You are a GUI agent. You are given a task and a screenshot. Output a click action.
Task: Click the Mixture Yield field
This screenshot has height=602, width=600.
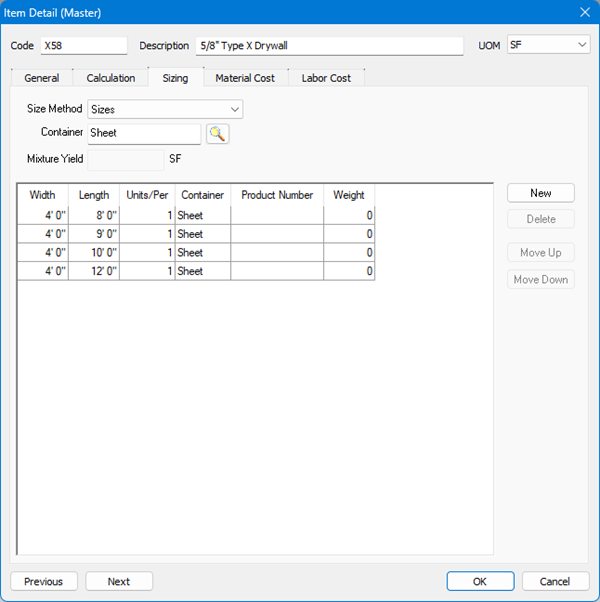(x=126, y=160)
